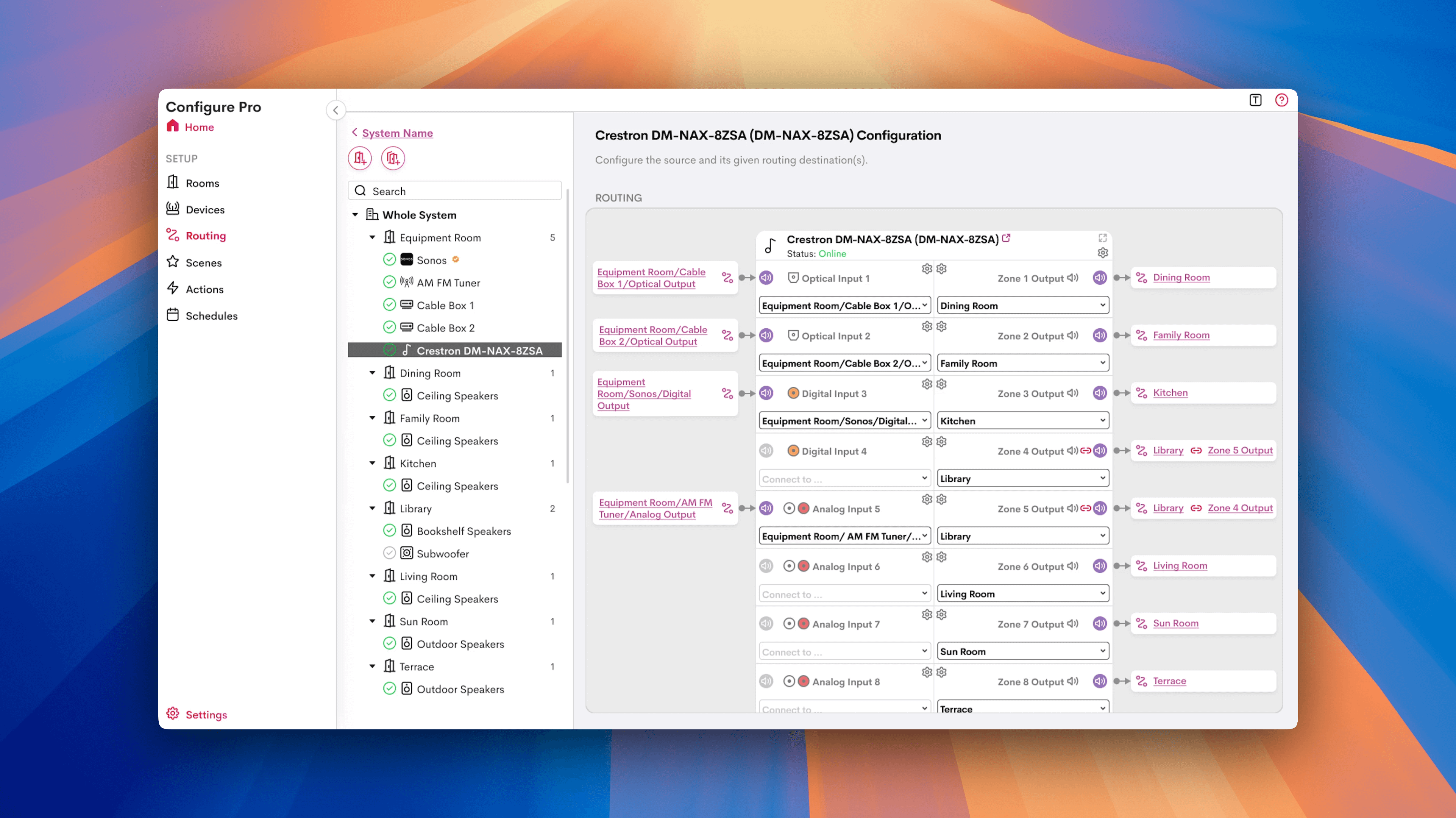Image resolution: width=1456 pixels, height=818 pixels.
Task: Click the purple speaker icon beside Optical Input 1
Action: pyautogui.click(x=766, y=278)
